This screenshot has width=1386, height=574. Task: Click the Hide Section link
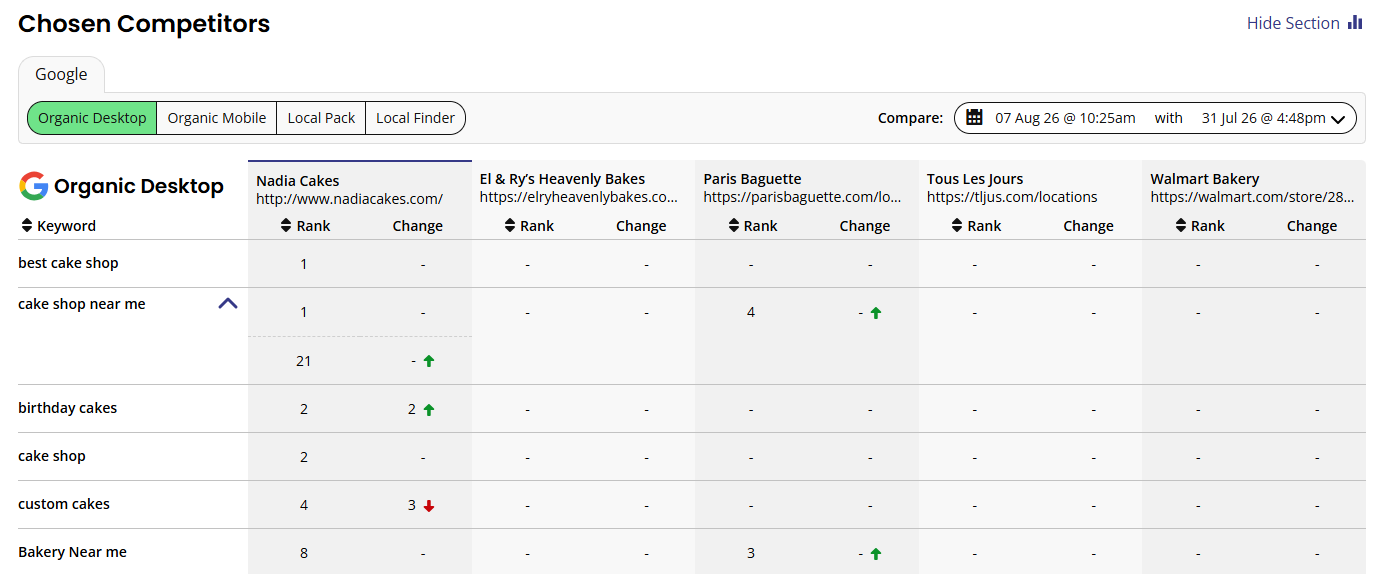click(x=1293, y=23)
